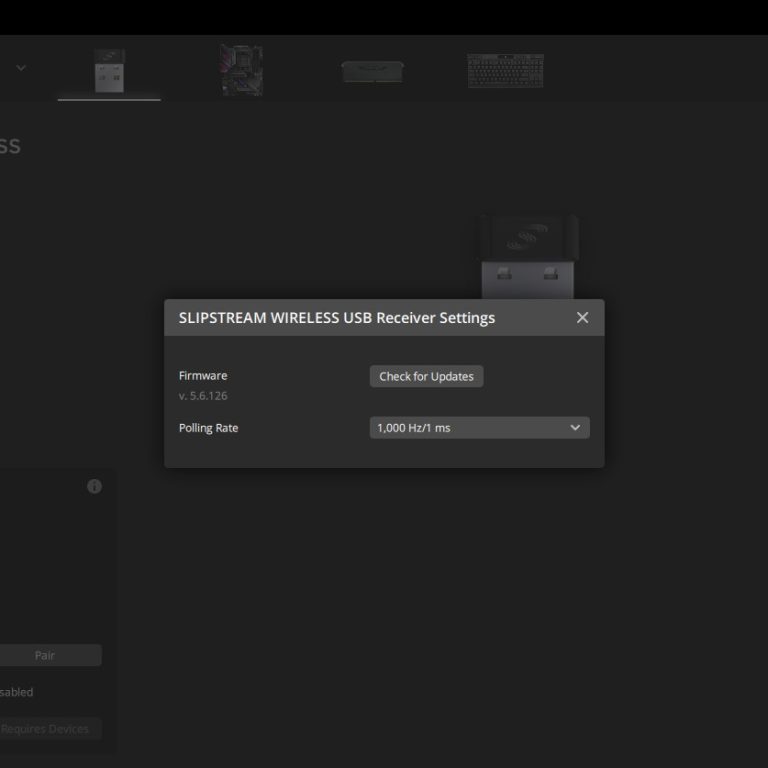Click the Pair button
This screenshot has height=768, width=768.
(45, 656)
